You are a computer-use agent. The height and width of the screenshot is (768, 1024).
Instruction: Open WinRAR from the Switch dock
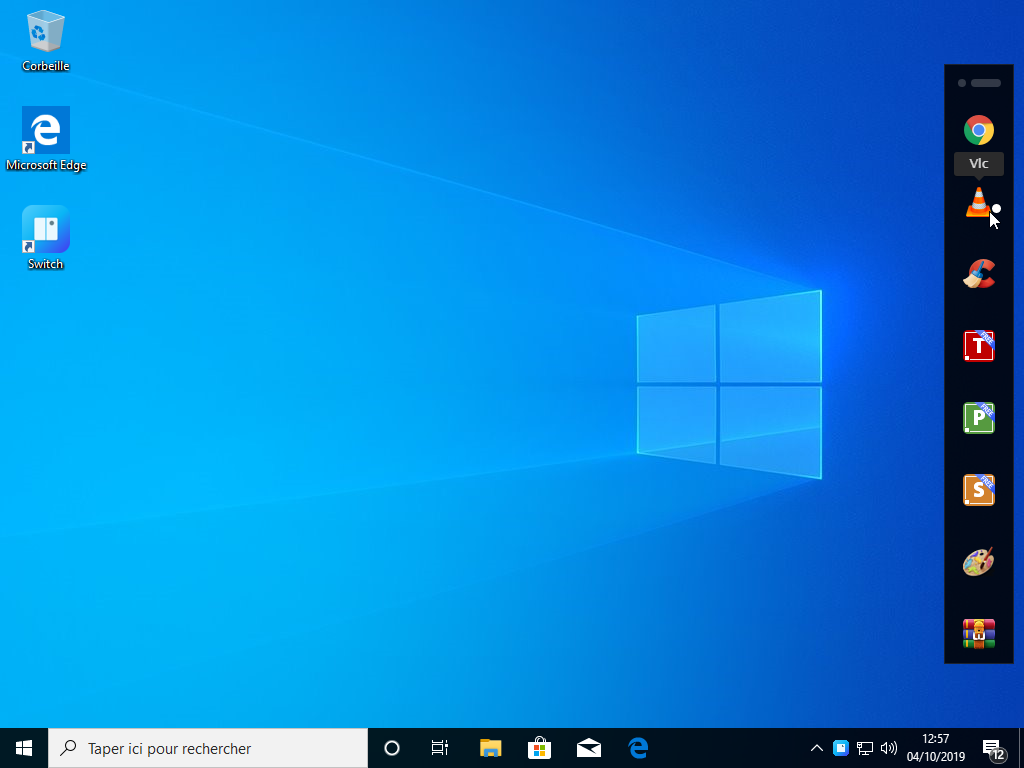click(978, 633)
